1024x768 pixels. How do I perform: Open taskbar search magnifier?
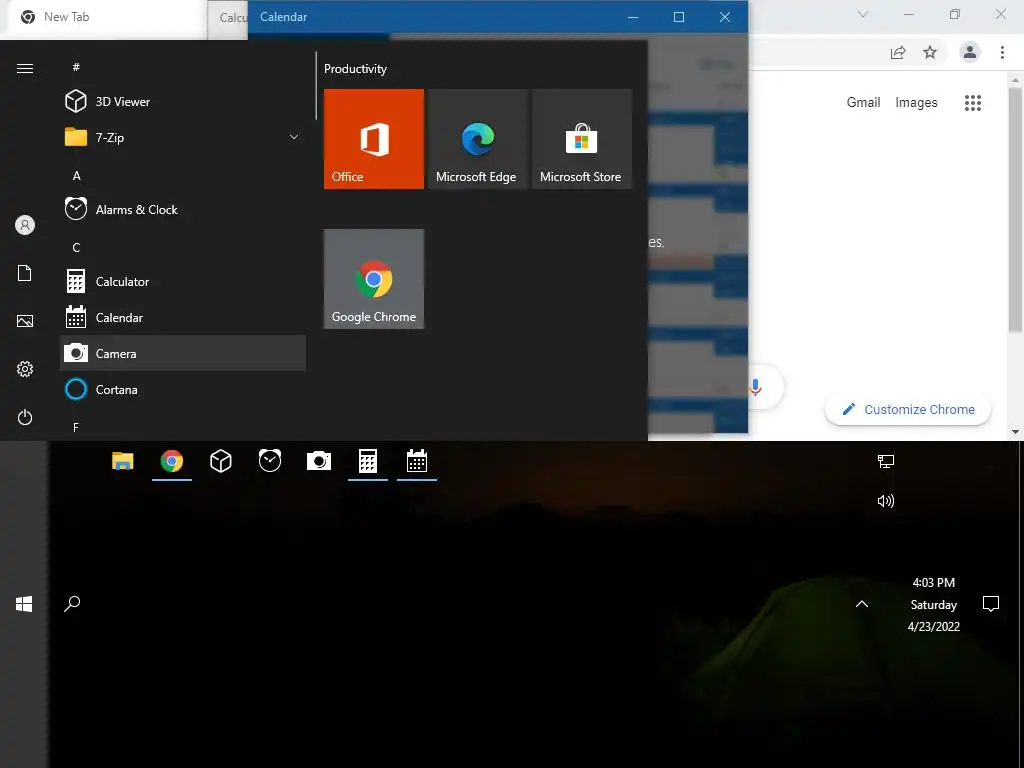coord(72,603)
